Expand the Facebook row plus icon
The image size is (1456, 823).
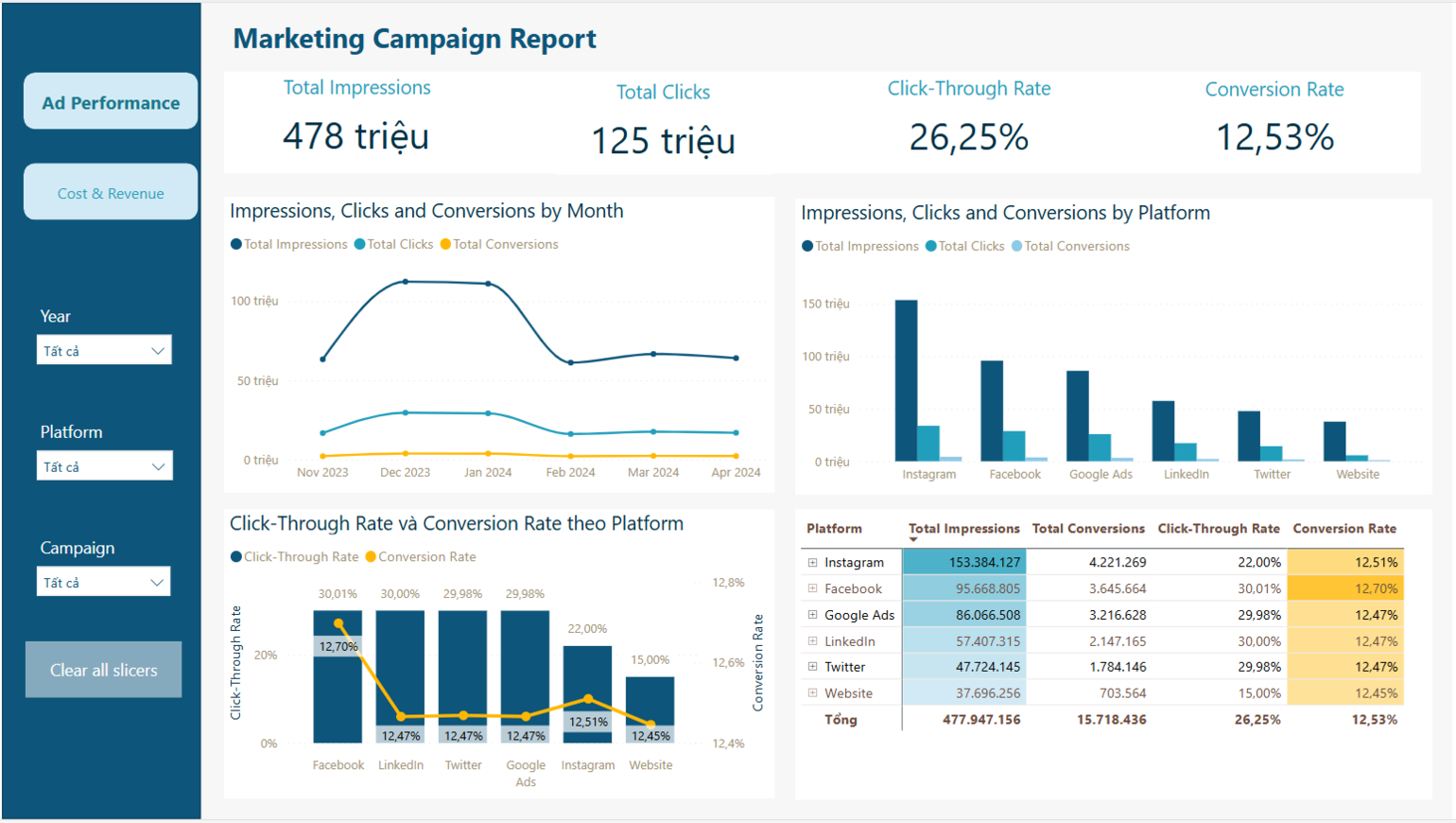812,588
